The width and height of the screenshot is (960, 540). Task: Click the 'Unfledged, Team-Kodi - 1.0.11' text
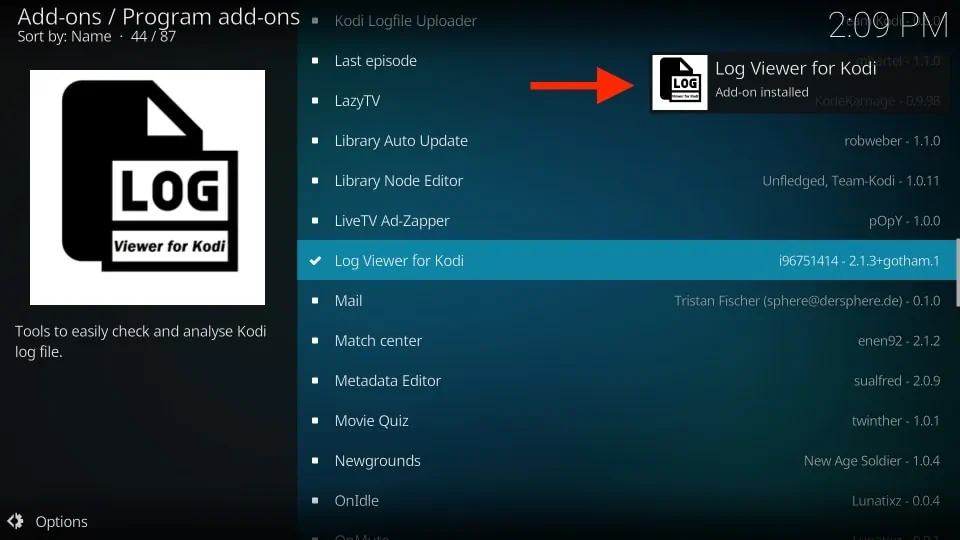pos(851,181)
